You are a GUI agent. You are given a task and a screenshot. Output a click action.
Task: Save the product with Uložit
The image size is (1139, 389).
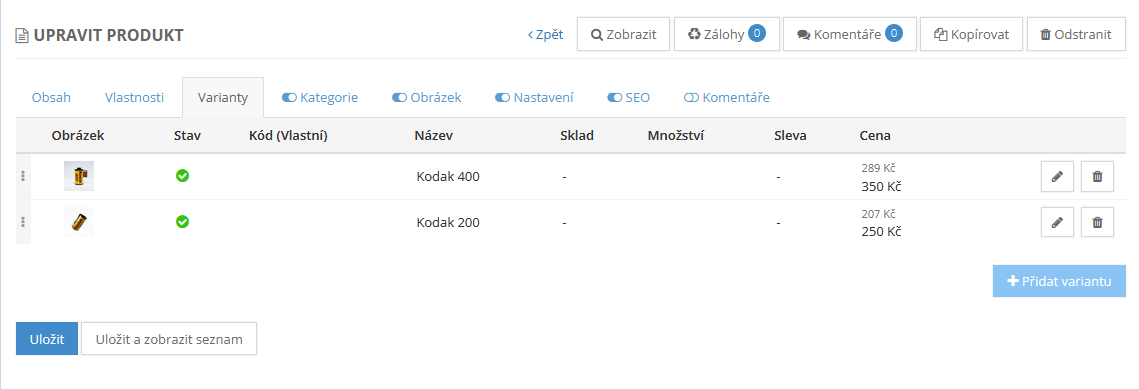[x=47, y=339]
